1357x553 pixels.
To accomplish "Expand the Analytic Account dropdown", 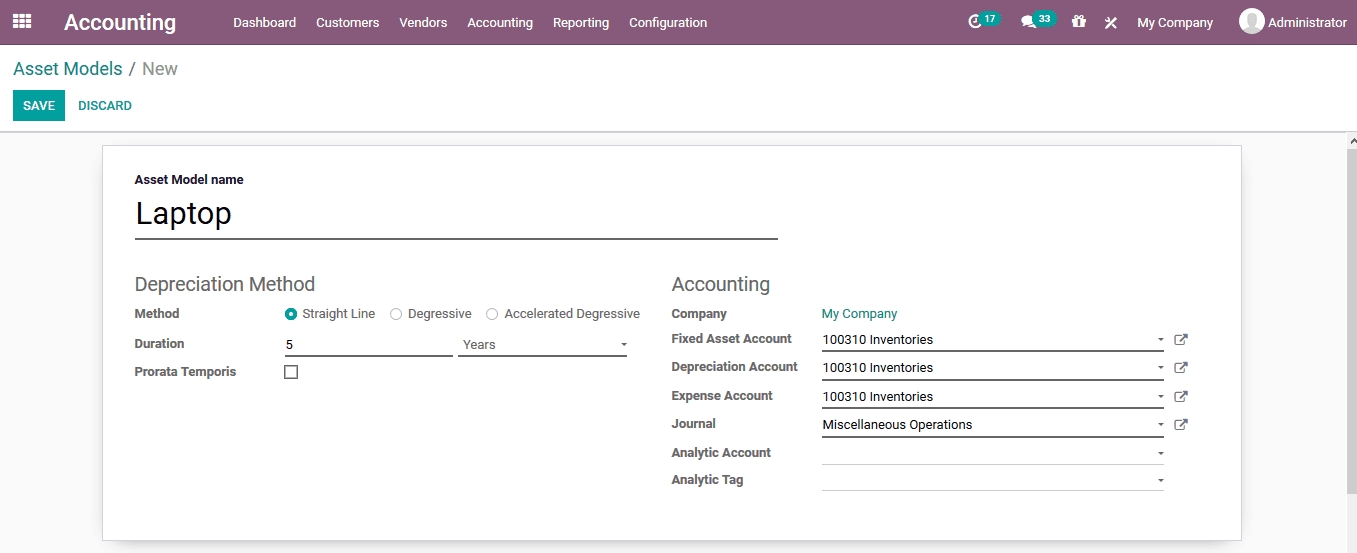I will coord(992,453).
